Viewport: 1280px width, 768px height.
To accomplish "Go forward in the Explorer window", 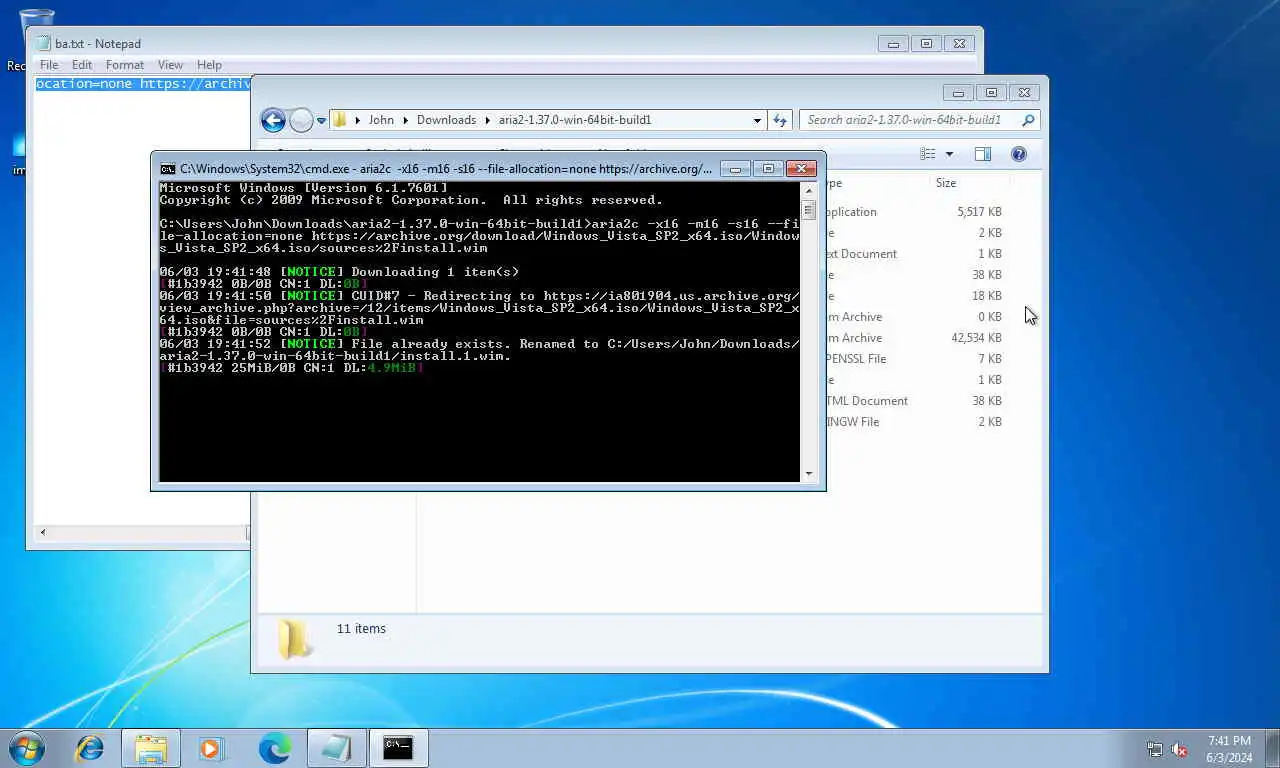I will (x=301, y=120).
